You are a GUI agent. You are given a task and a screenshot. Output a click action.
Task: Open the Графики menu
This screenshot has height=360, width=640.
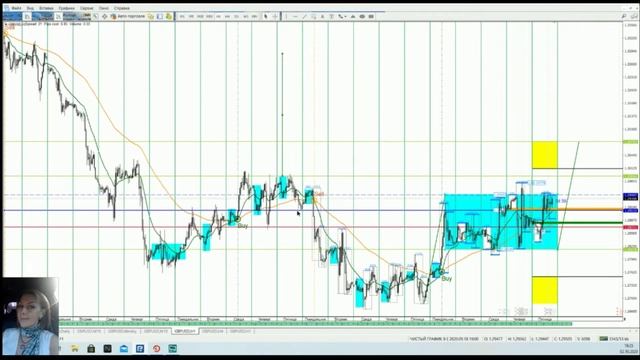click(x=67, y=8)
